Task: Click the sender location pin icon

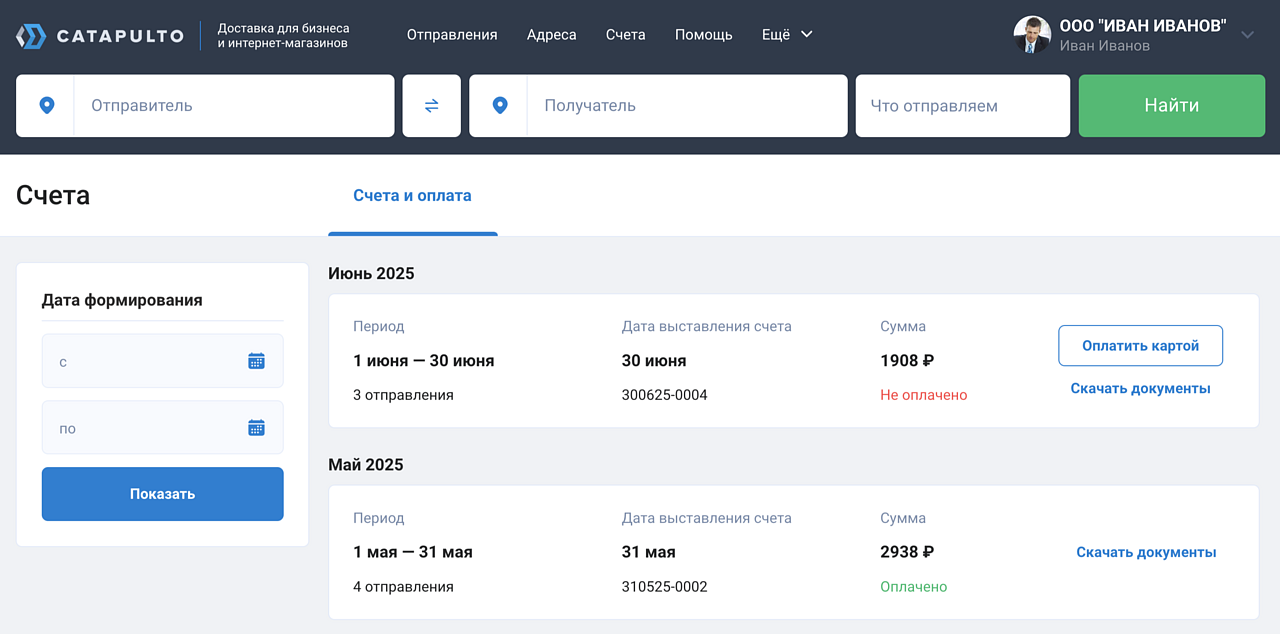Action: (46, 105)
